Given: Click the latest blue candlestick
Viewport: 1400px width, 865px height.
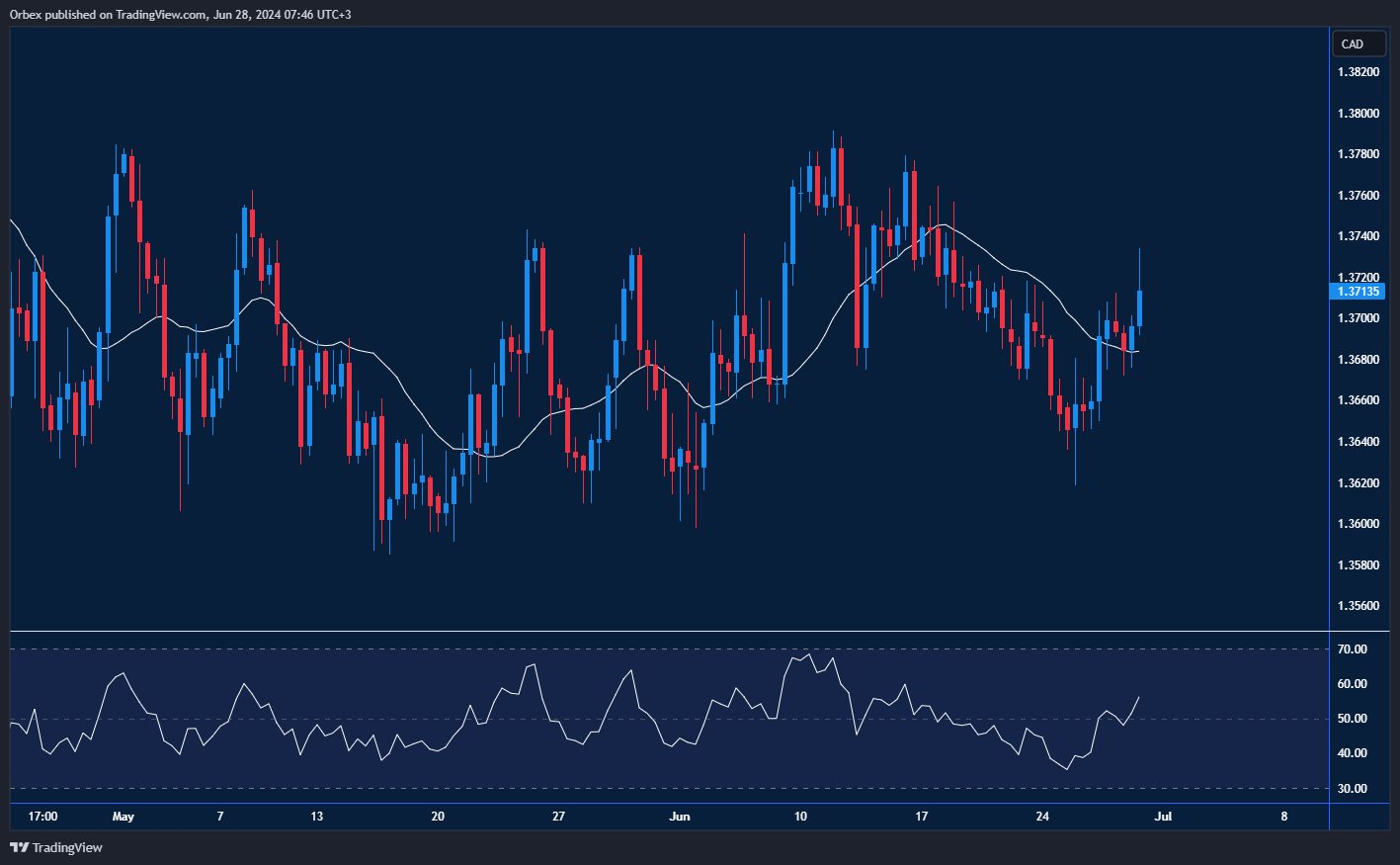Looking at the screenshot, I should tap(1140, 308).
